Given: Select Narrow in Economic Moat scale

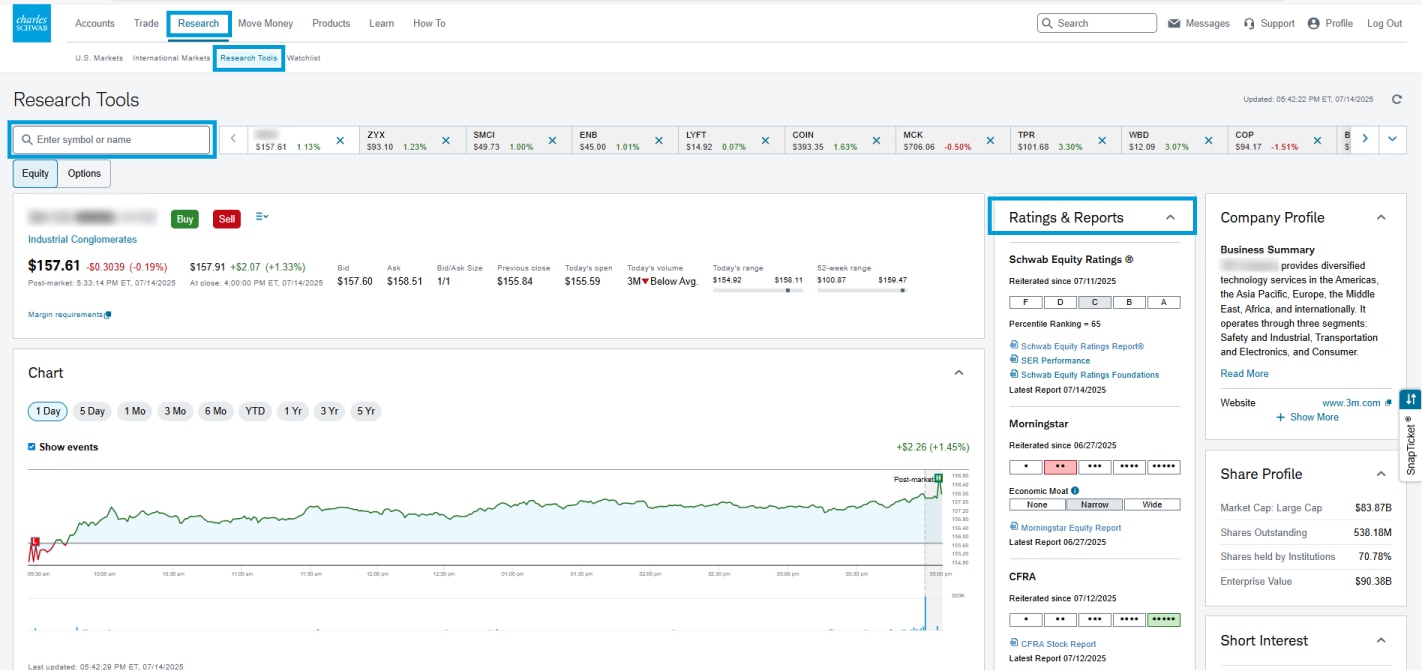Looking at the screenshot, I should pos(1094,505).
